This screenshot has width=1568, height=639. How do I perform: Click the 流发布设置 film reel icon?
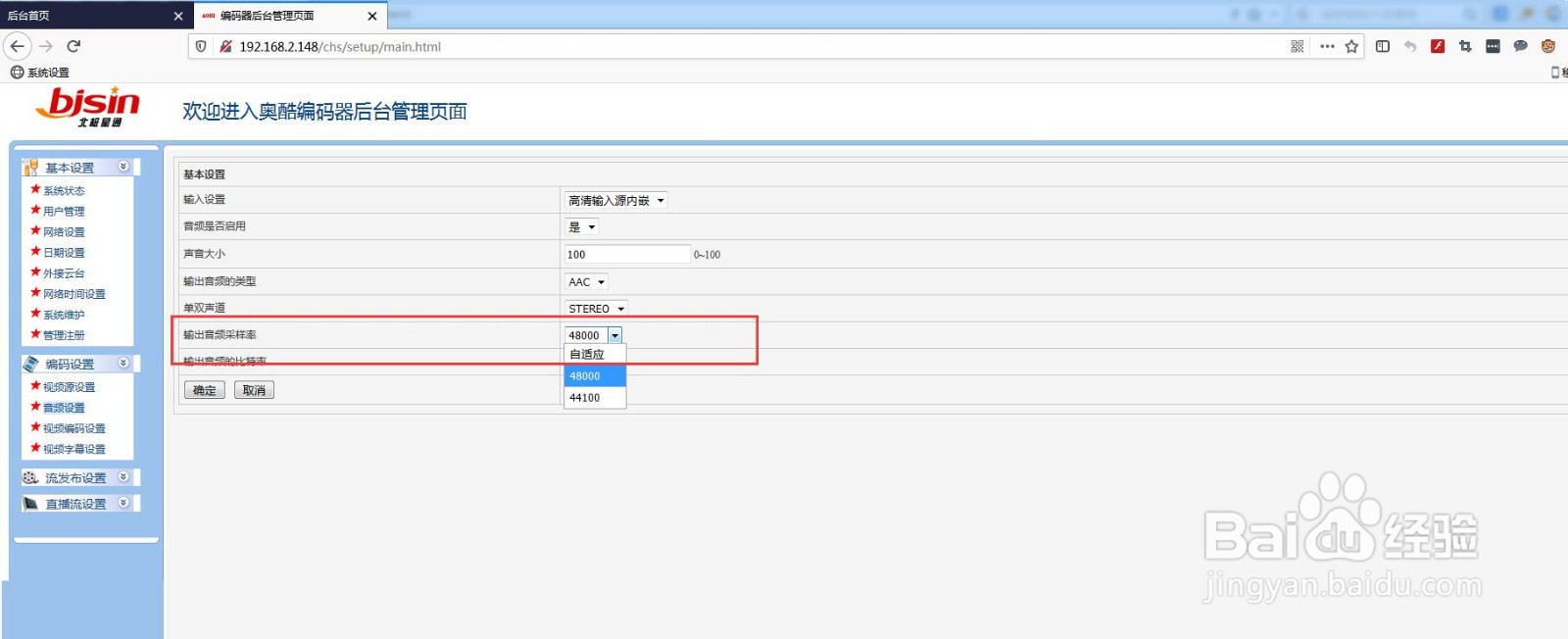[30, 477]
